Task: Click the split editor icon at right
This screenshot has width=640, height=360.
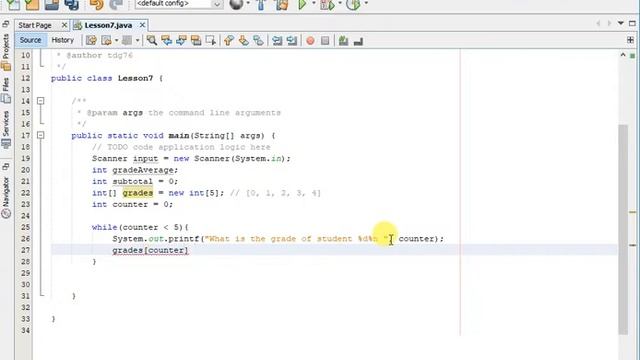Action: (x=630, y=40)
